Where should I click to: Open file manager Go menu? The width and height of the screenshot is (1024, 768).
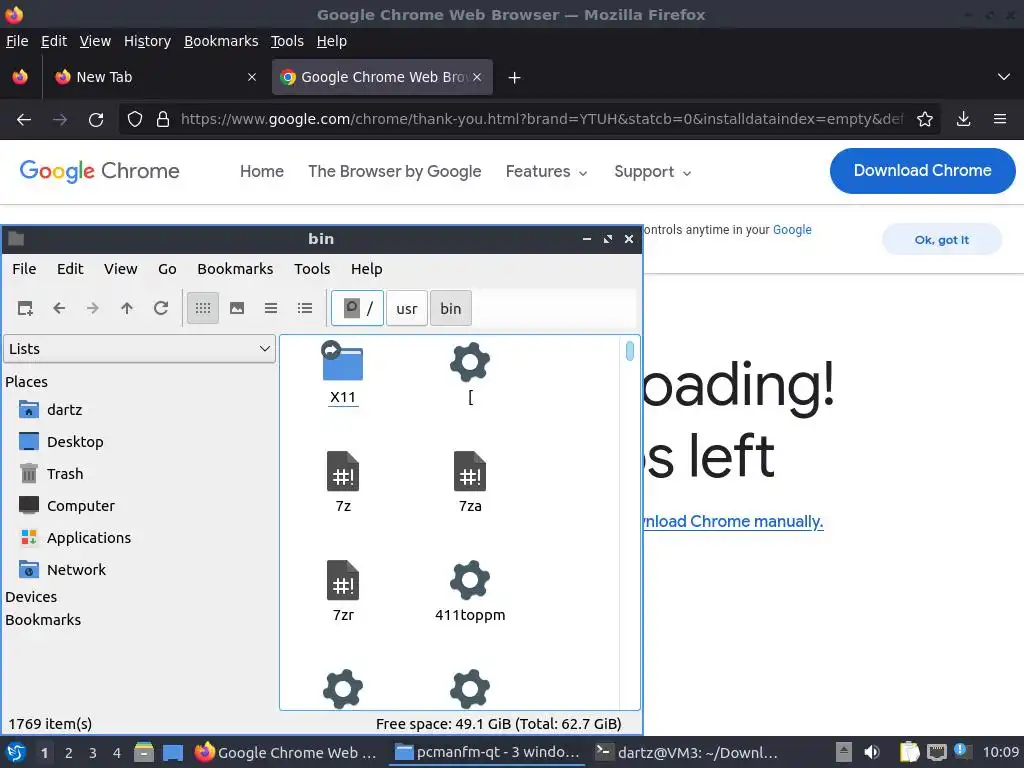click(x=167, y=269)
